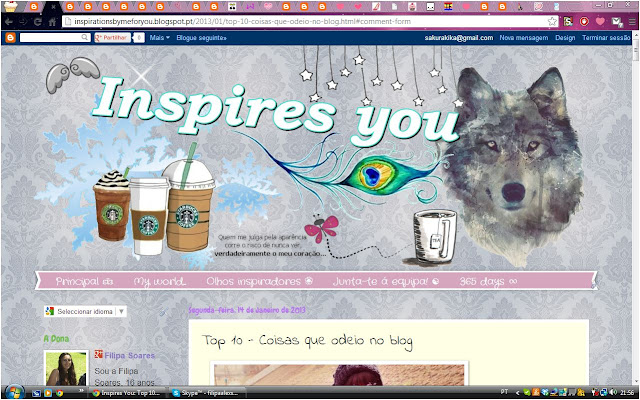Viewport: 640px width, 400px height.
Task: Show hidden tray icons with the arrow
Action: coord(518,393)
